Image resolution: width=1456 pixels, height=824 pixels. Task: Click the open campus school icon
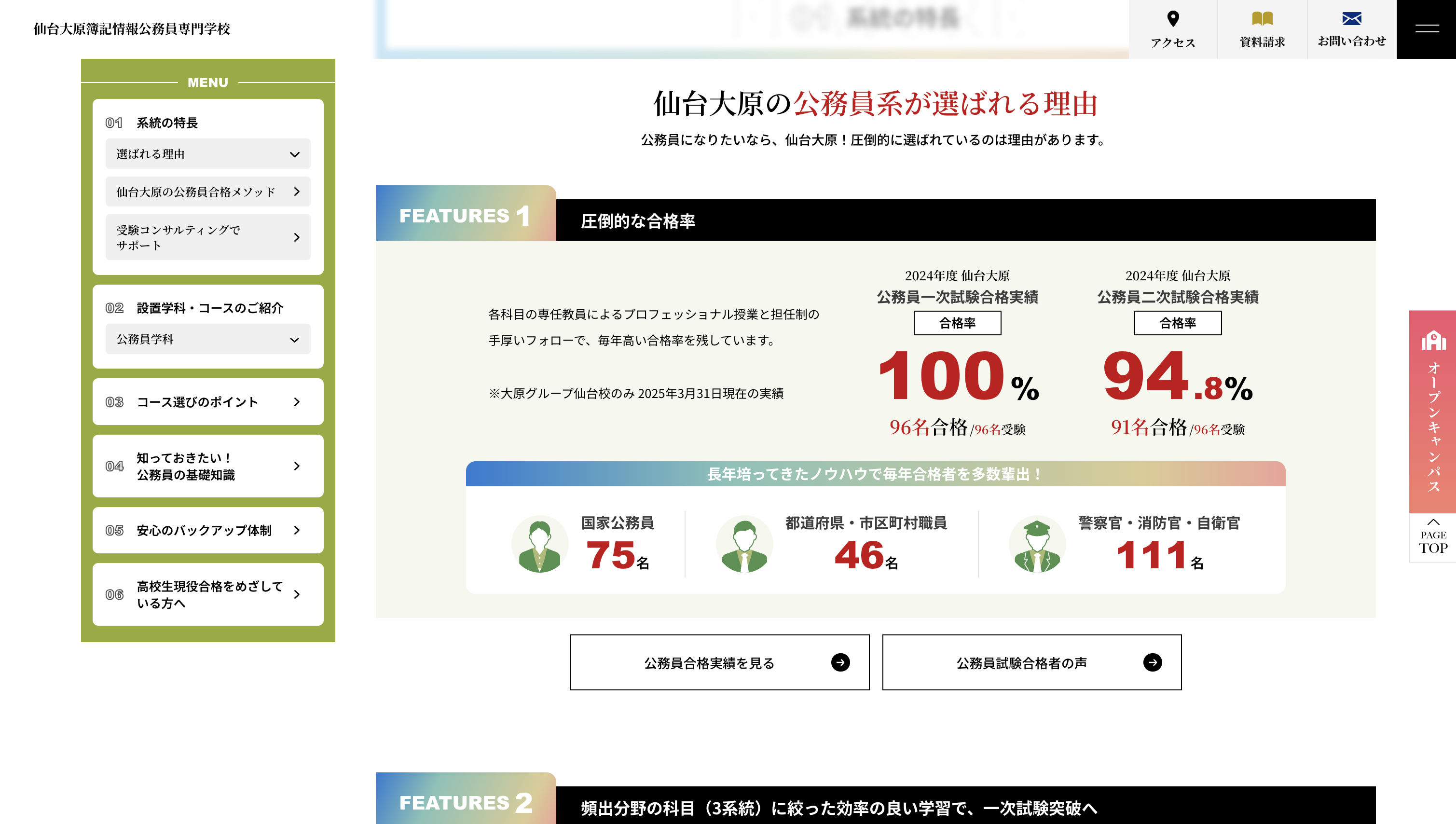(1433, 341)
